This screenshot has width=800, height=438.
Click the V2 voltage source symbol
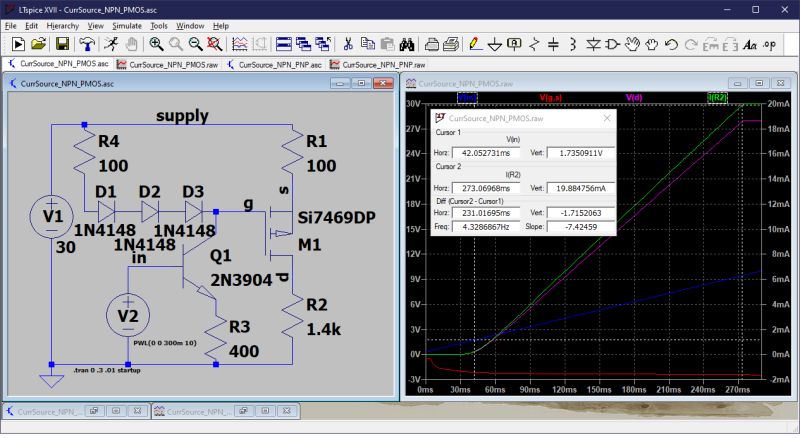(128, 315)
